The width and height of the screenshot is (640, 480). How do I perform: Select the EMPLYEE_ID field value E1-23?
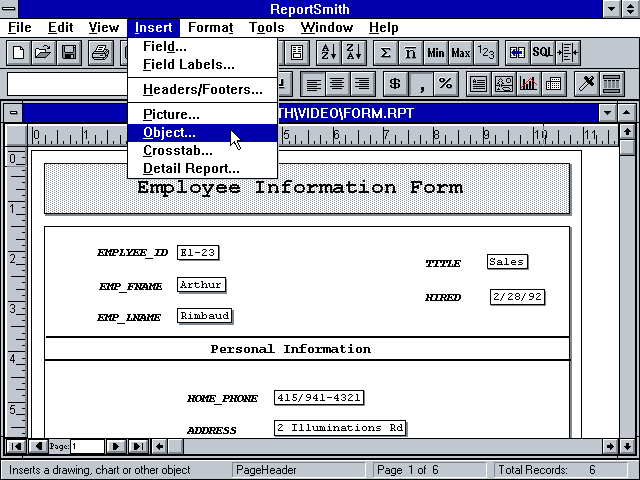coord(198,253)
